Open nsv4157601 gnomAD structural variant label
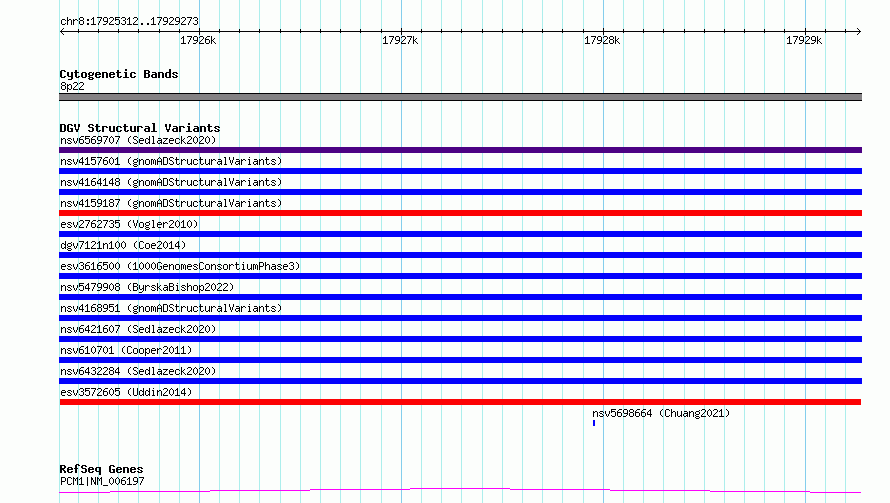 pyautogui.click(x=171, y=161)
